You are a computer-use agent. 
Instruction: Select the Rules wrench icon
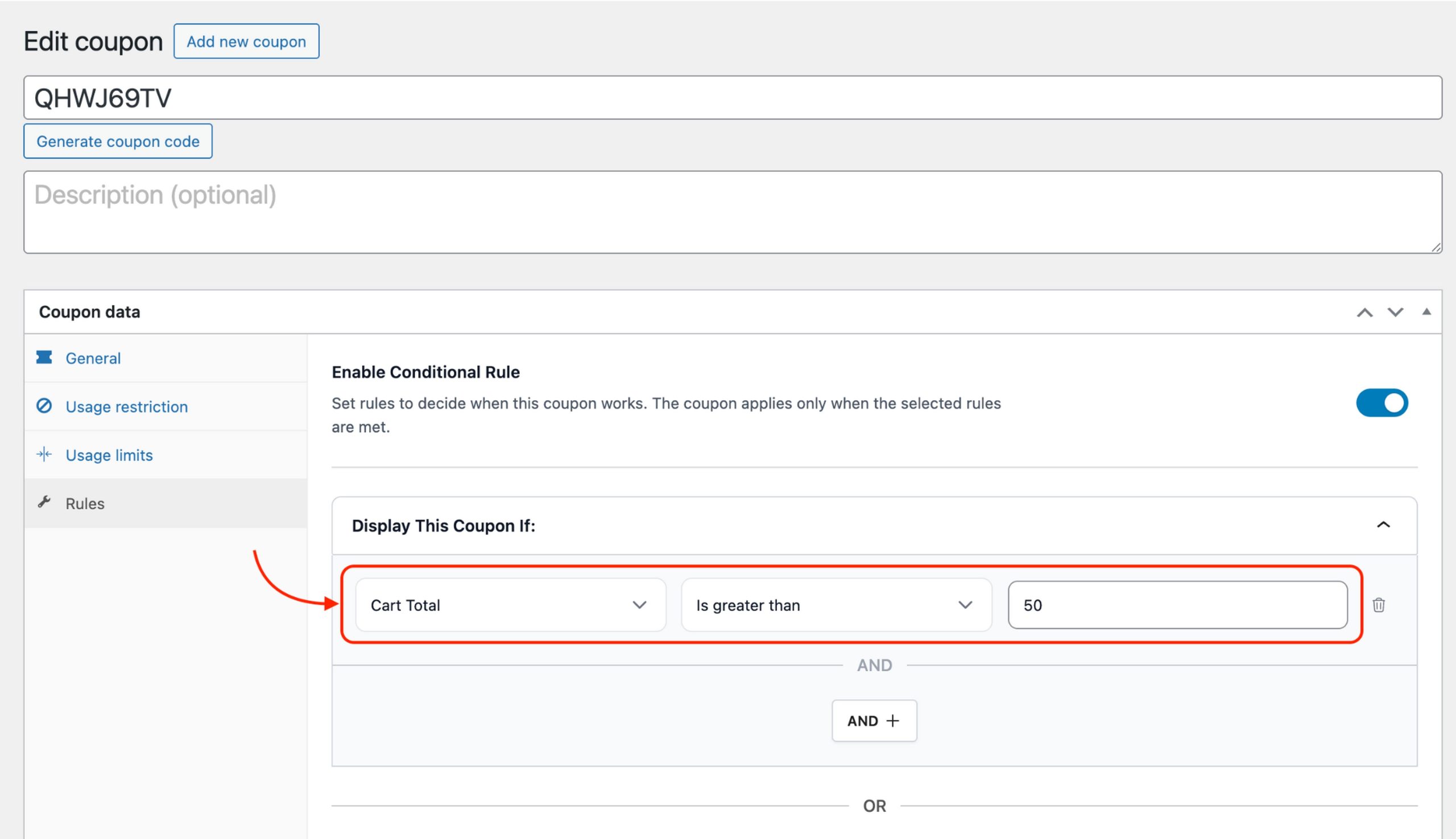(x=44, y=502)
